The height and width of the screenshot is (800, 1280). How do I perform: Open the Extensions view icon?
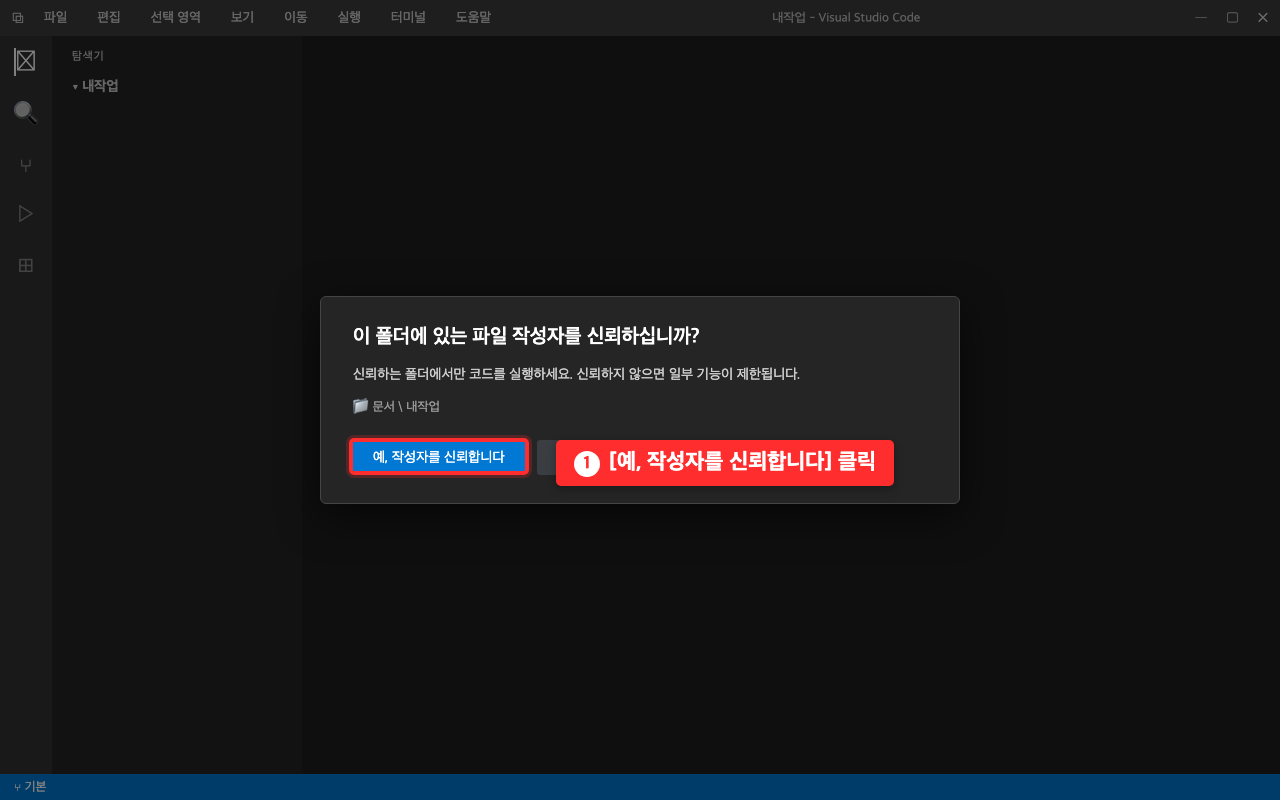click(x=26, y=265)
